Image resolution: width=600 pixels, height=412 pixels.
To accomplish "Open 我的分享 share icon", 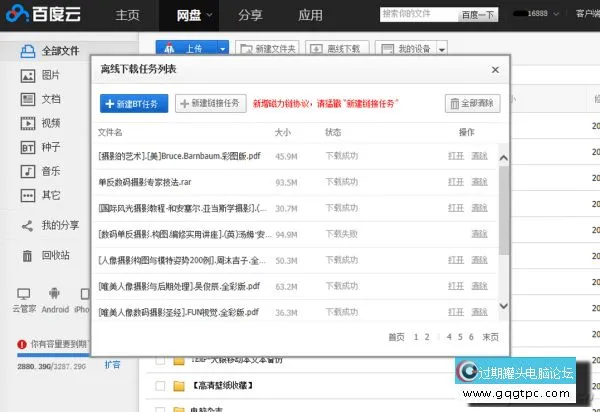I will (x=27, y=226).
